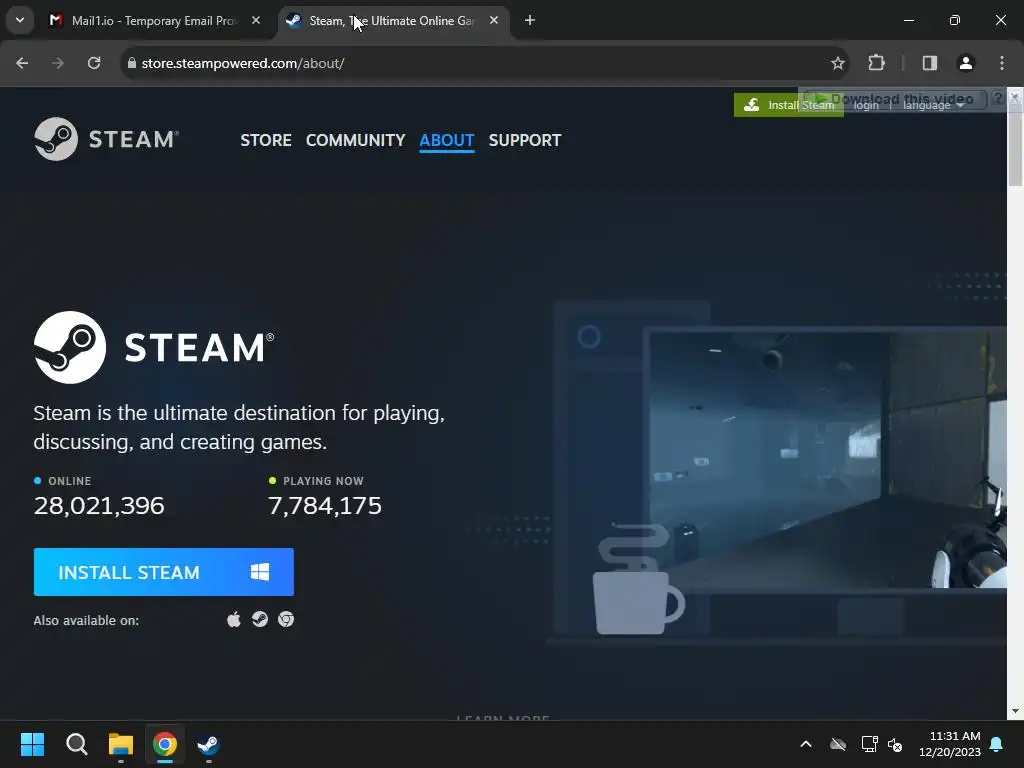Select the ABOUT navigation item

[447, 140]
